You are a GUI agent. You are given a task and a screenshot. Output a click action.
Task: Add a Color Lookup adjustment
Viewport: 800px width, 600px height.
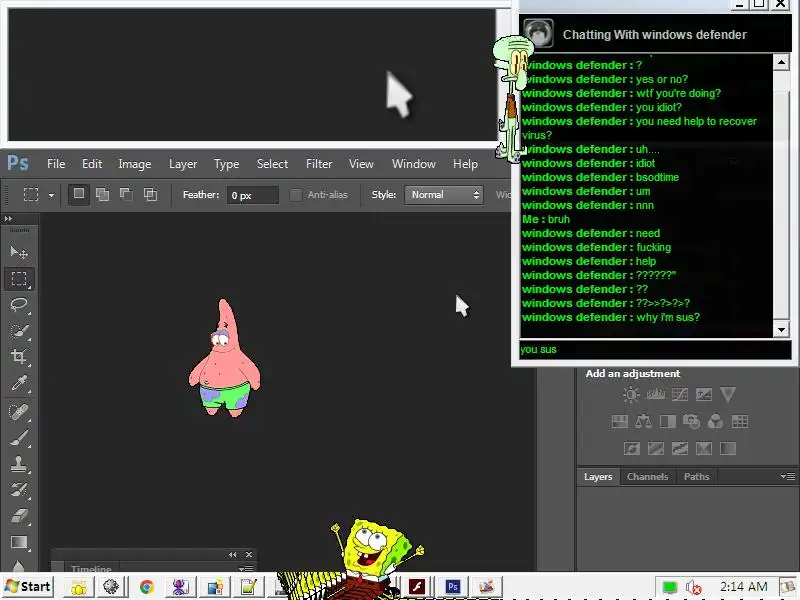[x=740, y=421]
